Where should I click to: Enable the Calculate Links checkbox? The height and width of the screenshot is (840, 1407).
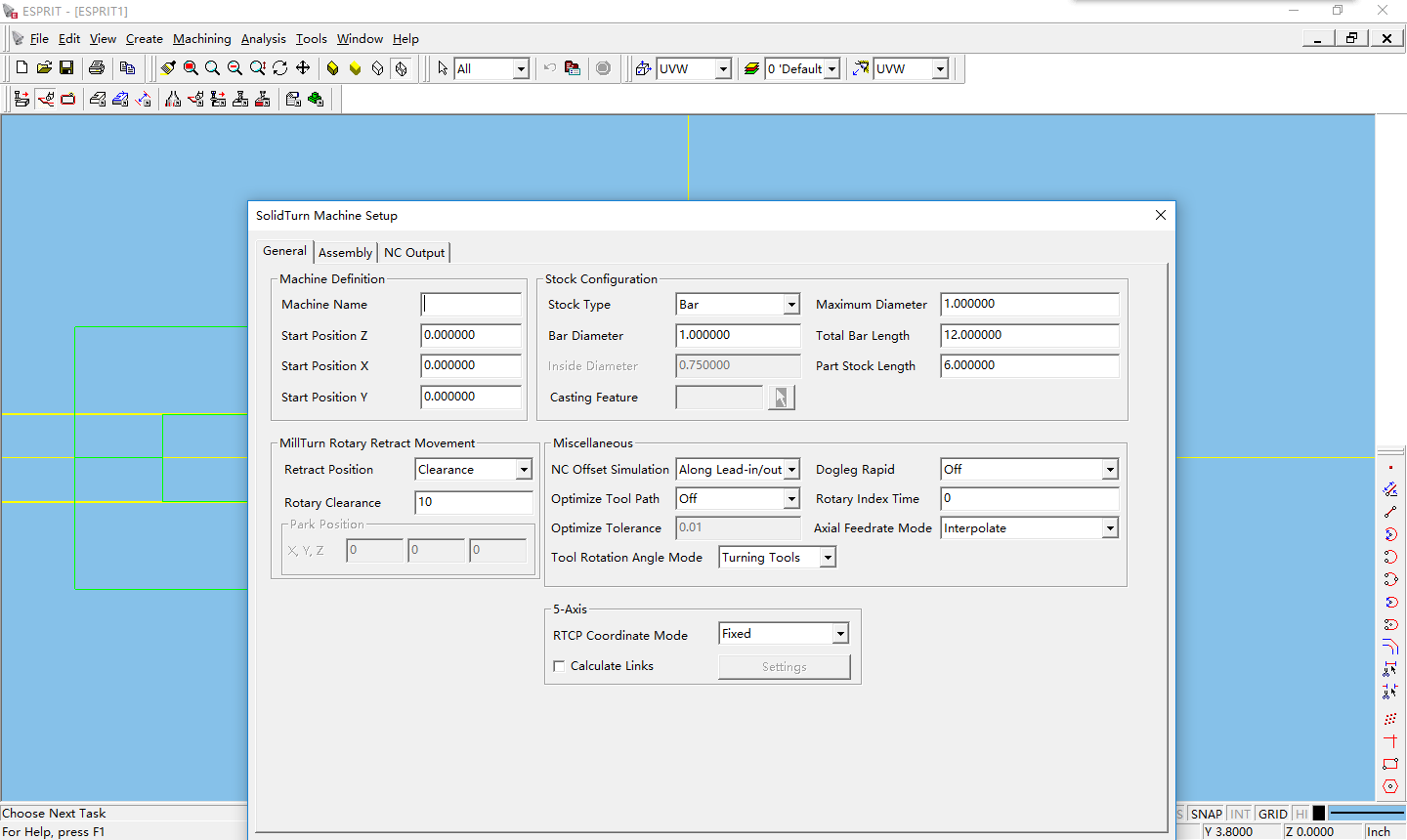pos(559,666)
